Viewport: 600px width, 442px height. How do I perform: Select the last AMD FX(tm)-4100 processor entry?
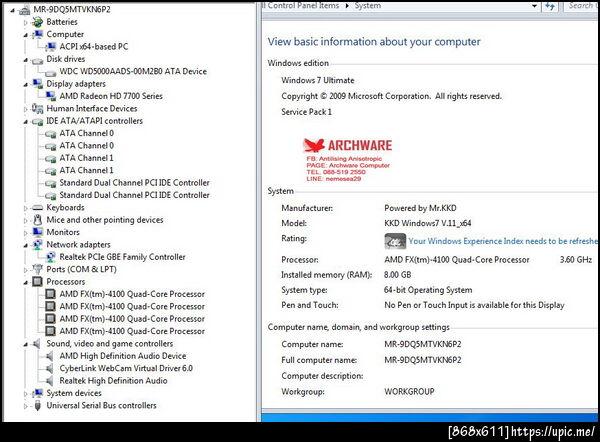(132, 331)
